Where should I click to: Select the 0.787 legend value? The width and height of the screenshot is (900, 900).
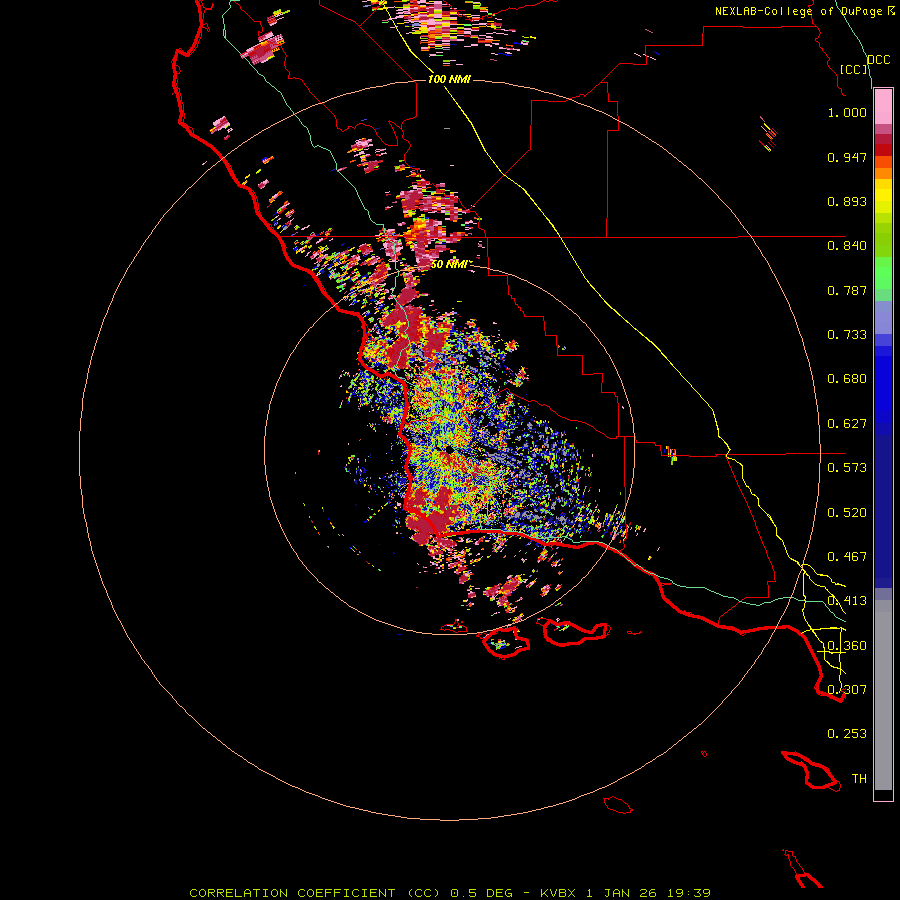pos(847,290)
